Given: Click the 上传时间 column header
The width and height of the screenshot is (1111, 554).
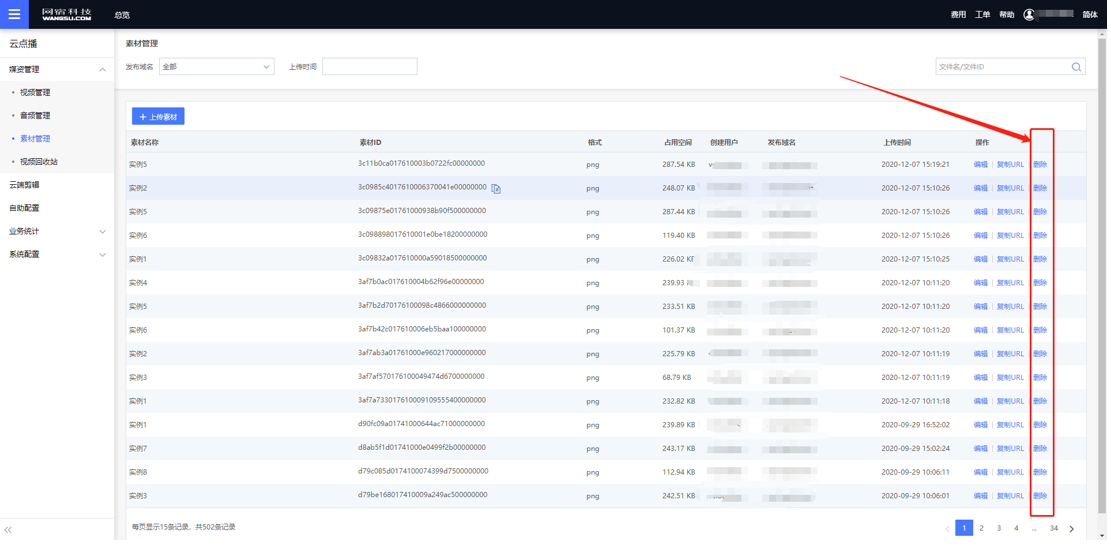Looking at the screenshot, I should (897, 142).
